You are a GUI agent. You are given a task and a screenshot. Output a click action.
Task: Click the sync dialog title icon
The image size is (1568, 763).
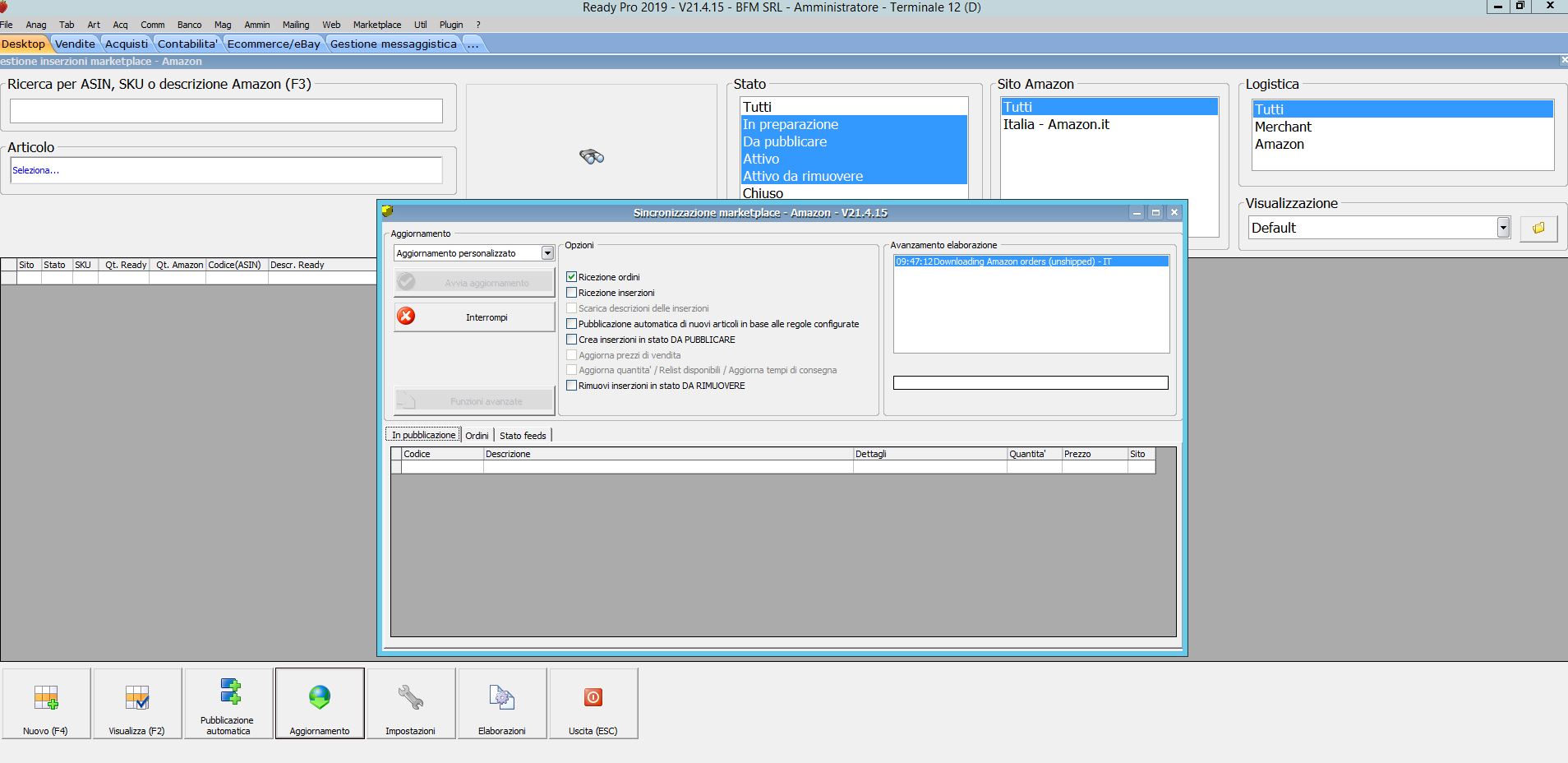387,211
